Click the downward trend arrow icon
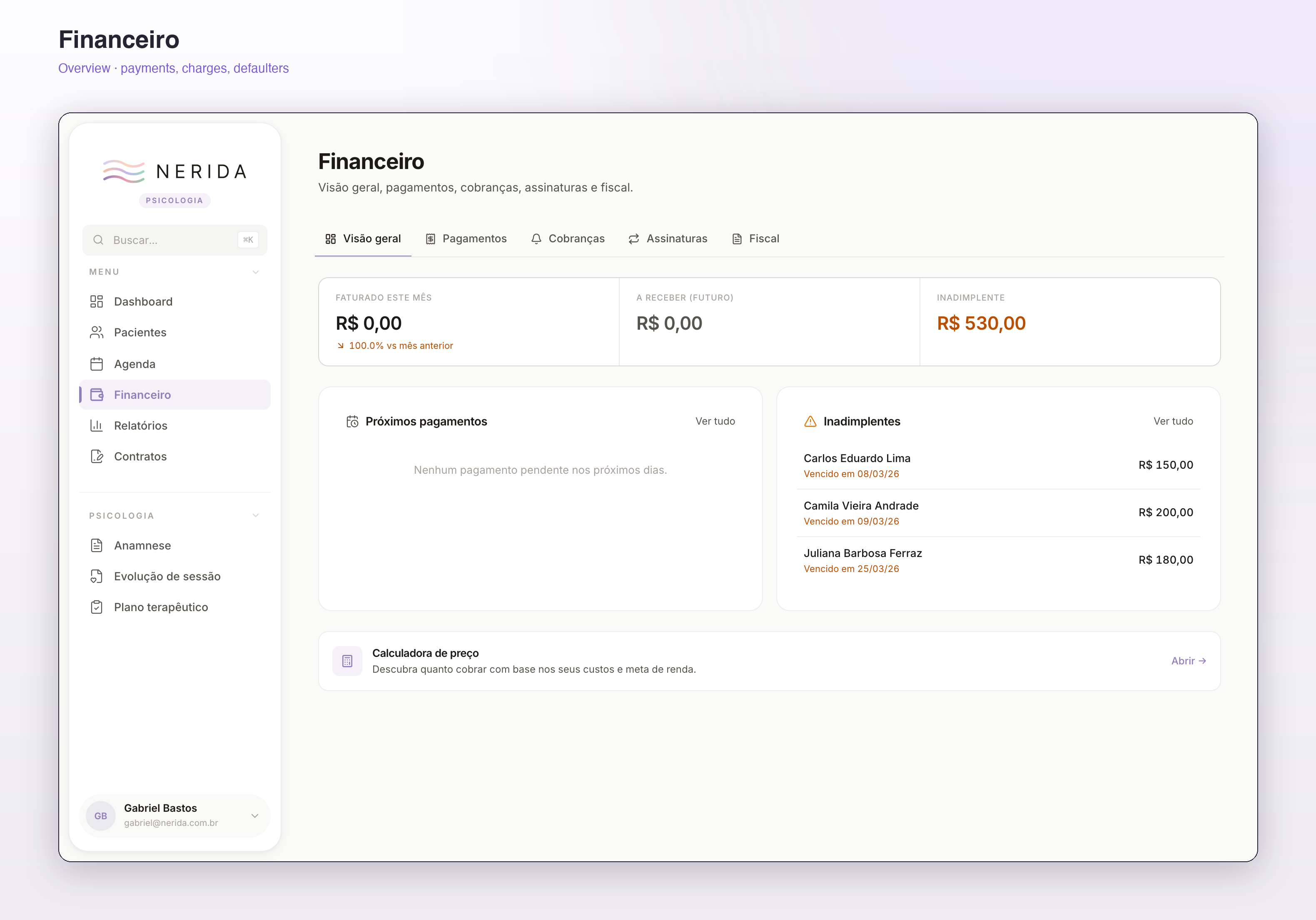Image resolution: width=1316 pixels, height=920 pixels. tap(341, 346)
